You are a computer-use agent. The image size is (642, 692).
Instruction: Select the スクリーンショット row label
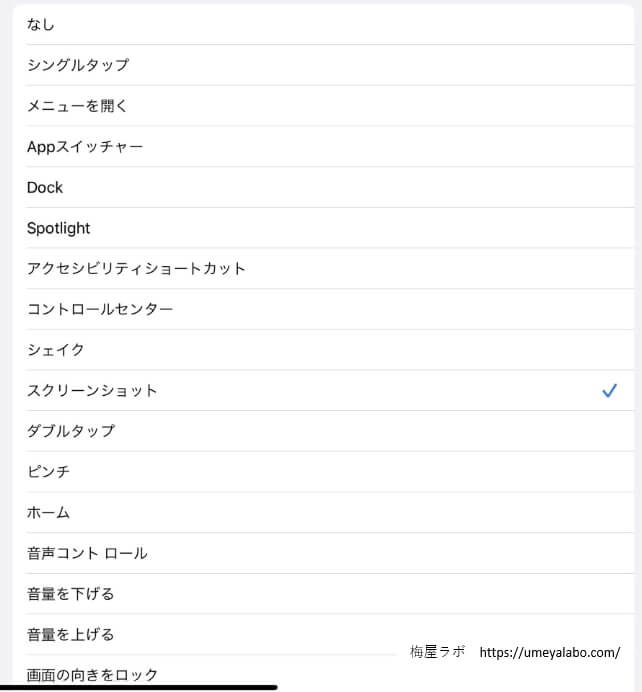click(x=92, y=391)
